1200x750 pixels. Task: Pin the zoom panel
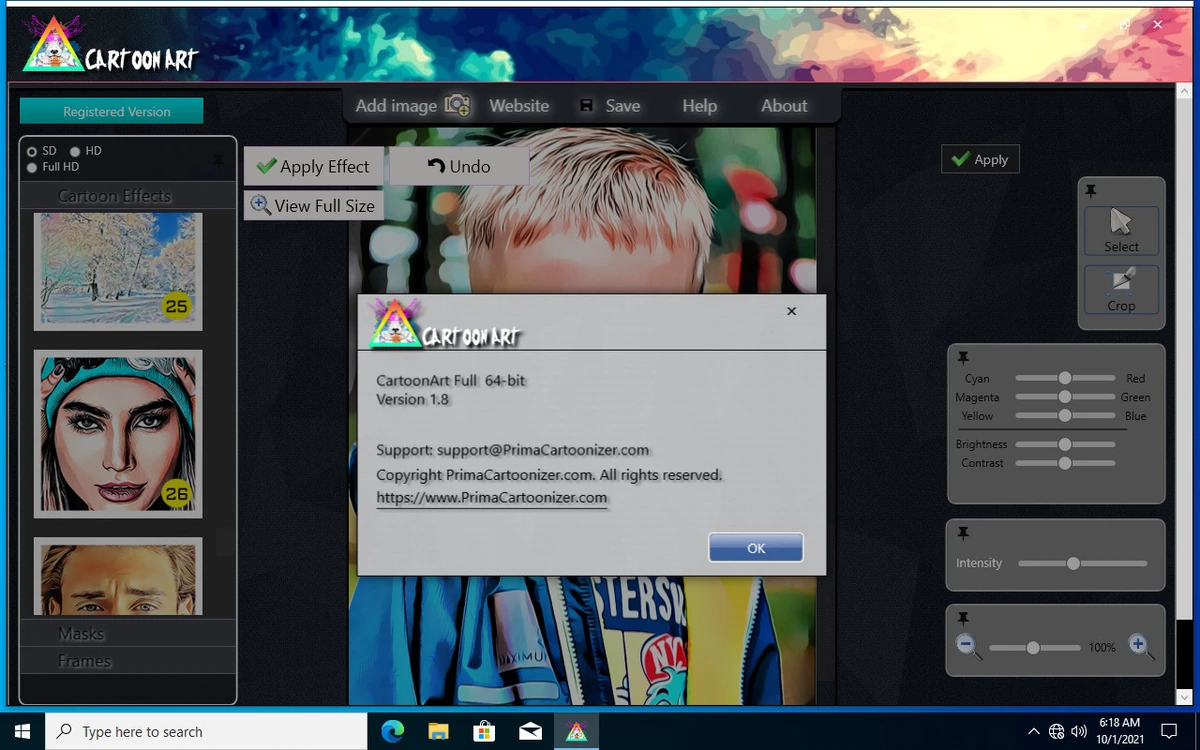point(963,618)
